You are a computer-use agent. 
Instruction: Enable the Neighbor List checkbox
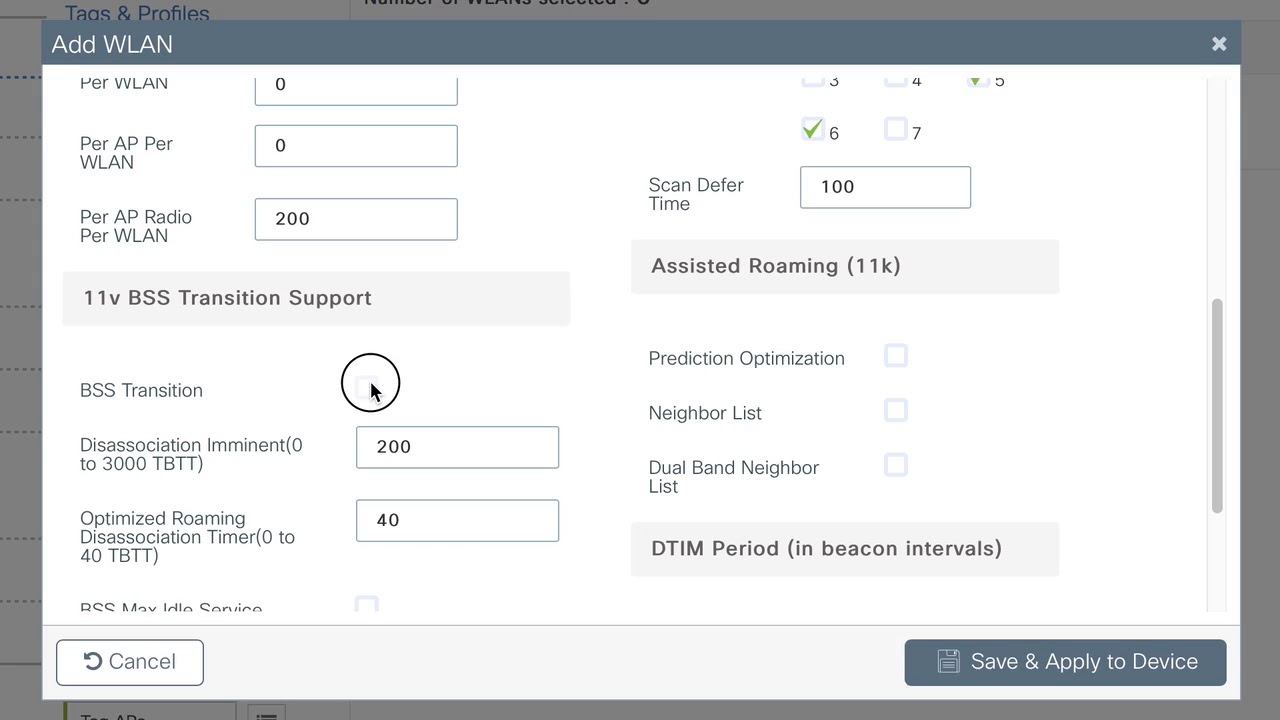point(896,411)
